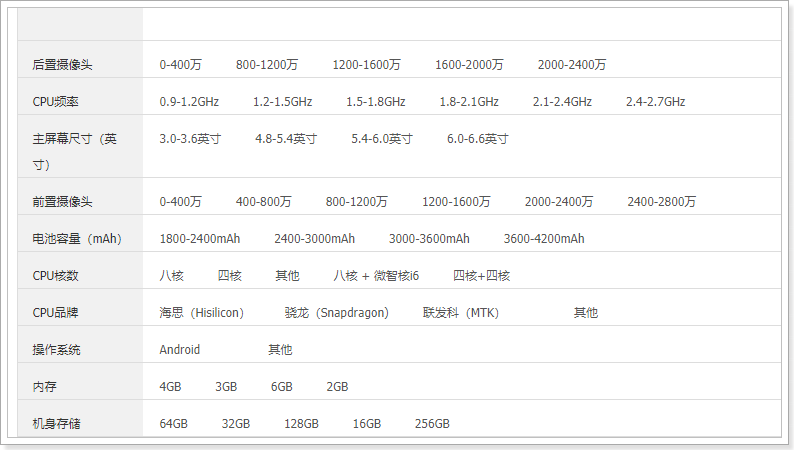The image size is (794, 450).
Task: Select rear camera 800-1200万 filter
Action: 267,65
